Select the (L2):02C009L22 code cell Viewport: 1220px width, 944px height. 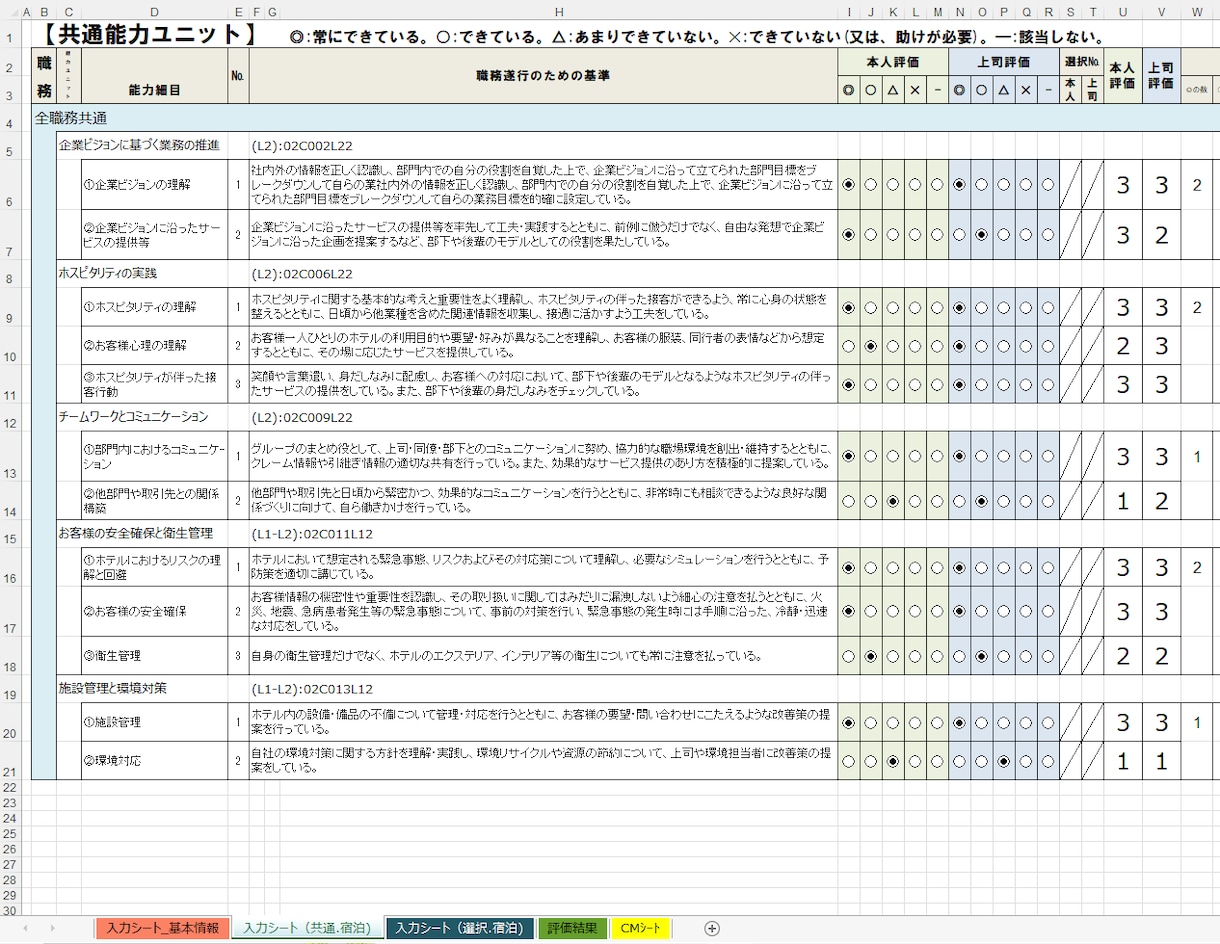(302, 417)
